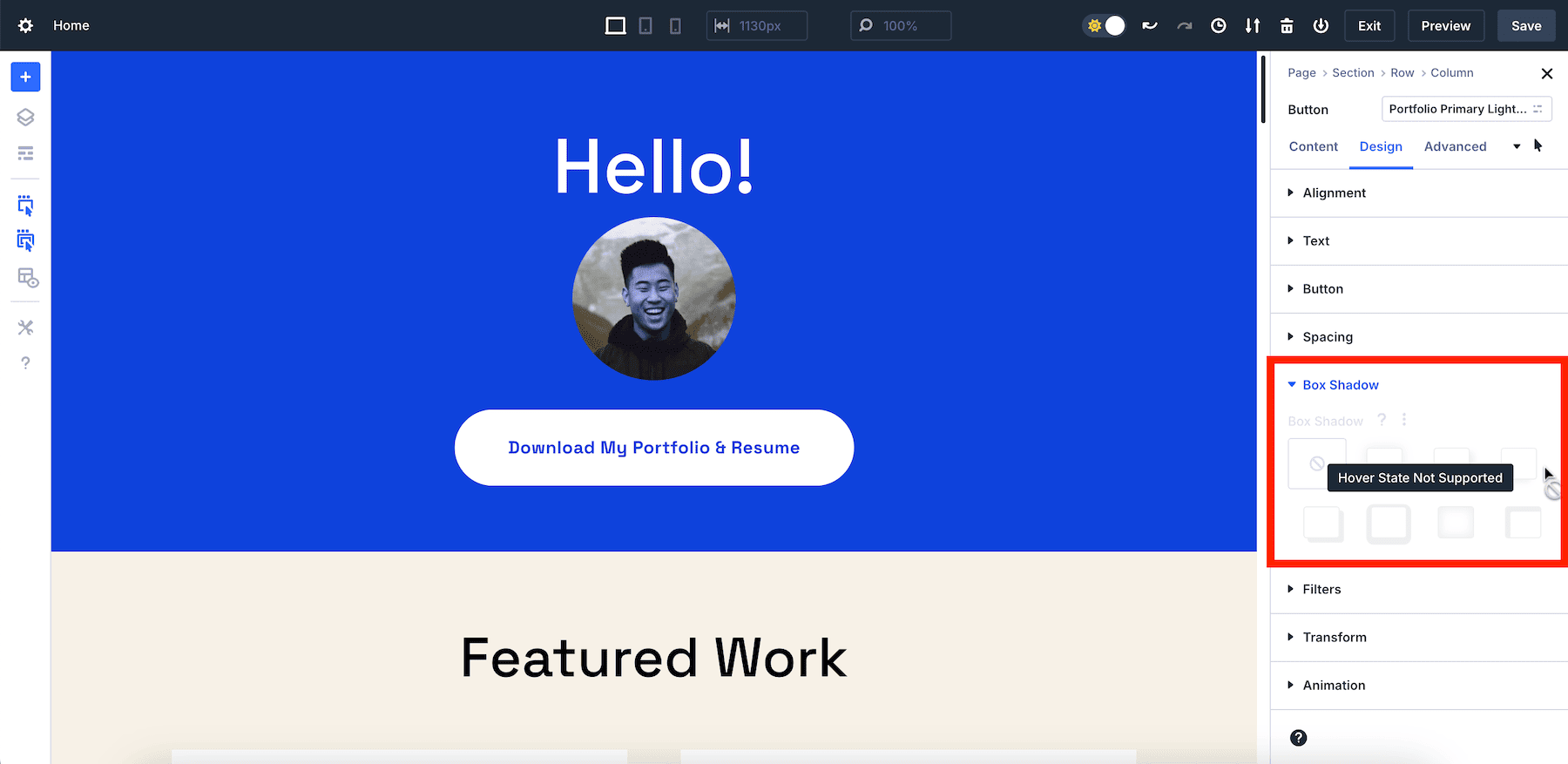Expand the Text section
This screenshot has height=764, width=1568.
(x=1419, y=241)
